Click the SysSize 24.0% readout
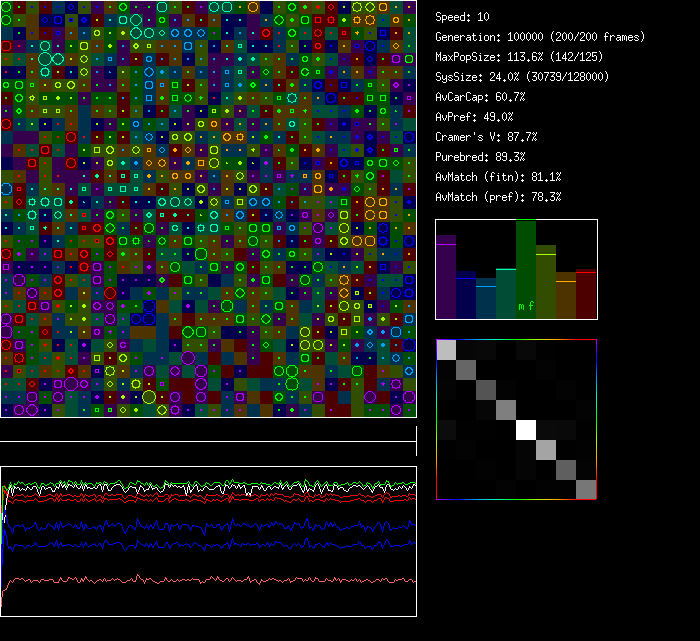700x641 pixels. 519,77
